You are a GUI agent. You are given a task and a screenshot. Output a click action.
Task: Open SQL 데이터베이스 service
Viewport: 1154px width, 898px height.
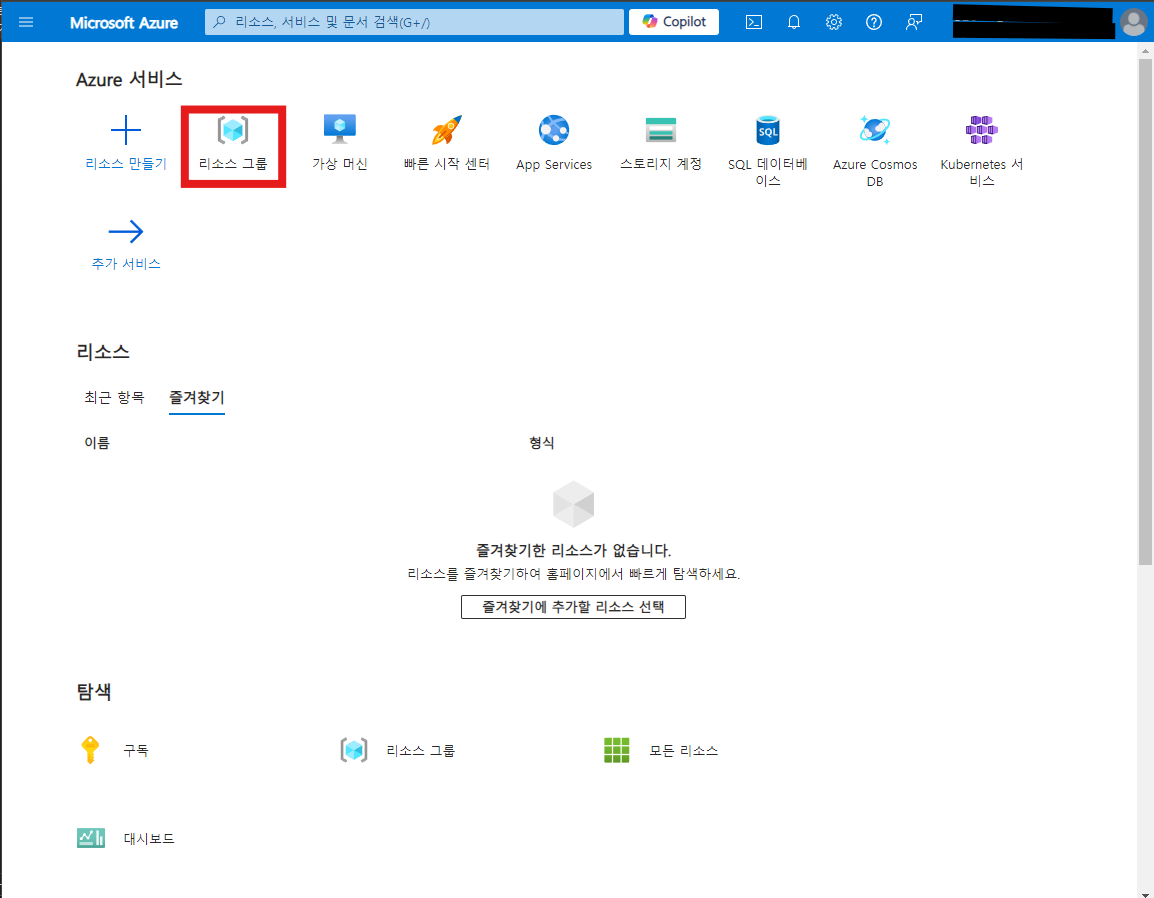point(768,151)
